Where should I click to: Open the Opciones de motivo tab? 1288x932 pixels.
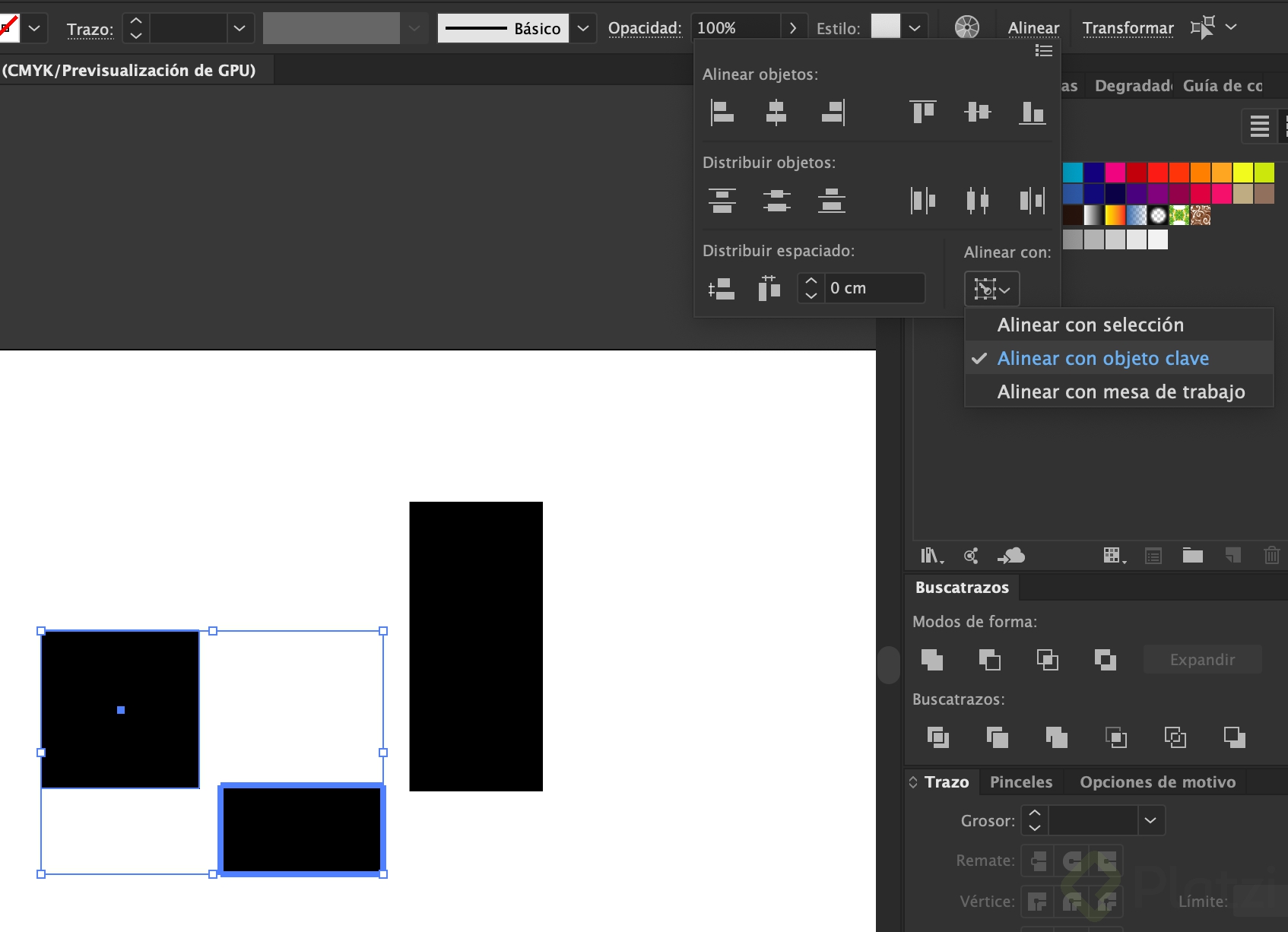coord(1157,782)
